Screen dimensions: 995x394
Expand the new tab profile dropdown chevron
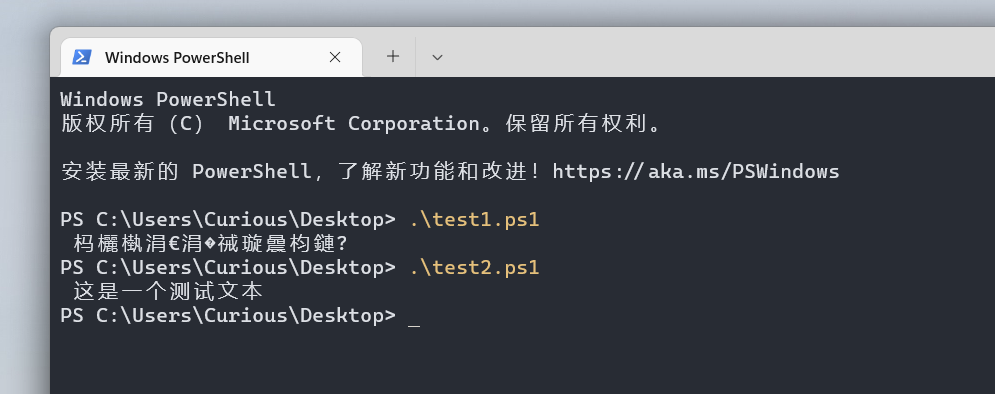click(437, 57)
